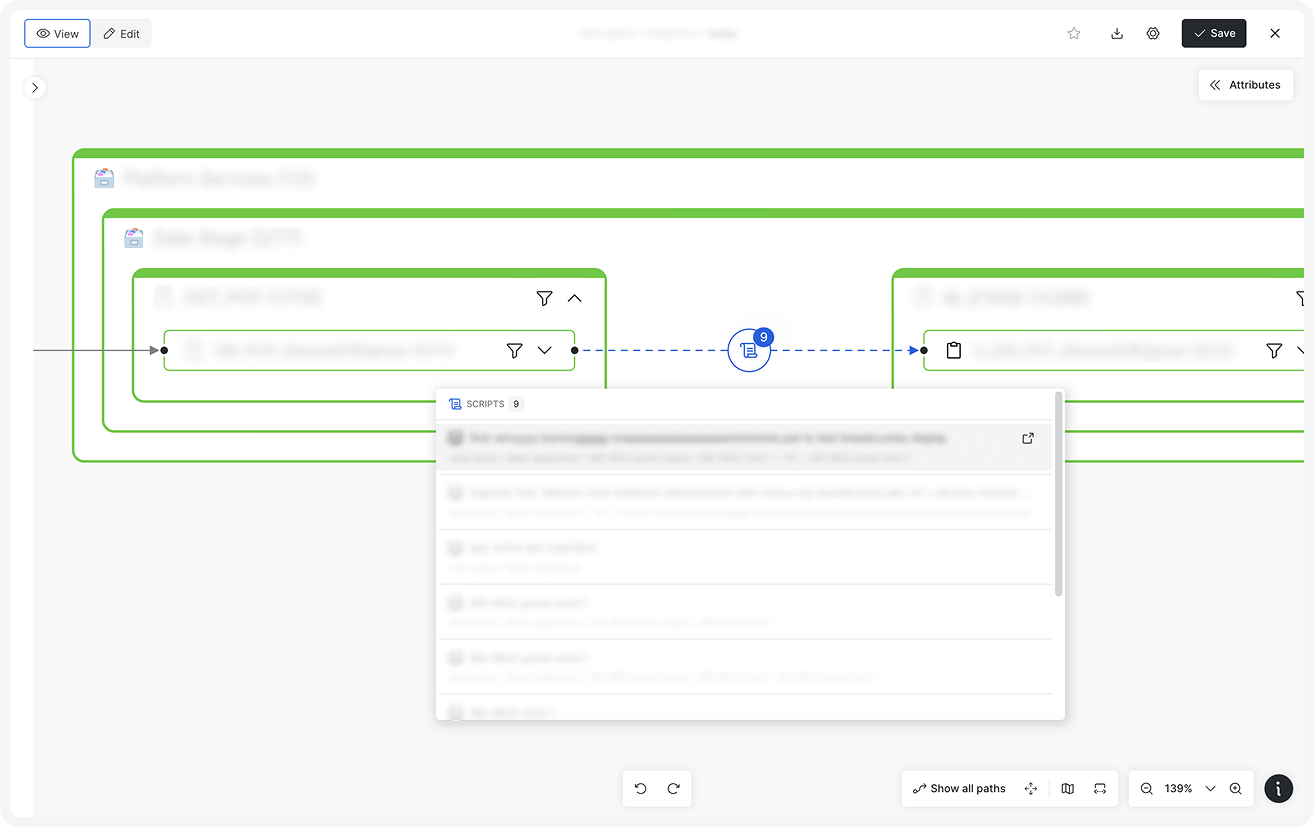The image size is (1314, 827).
Task: Click the star favorite icon
Action: tap(1074, 33)
